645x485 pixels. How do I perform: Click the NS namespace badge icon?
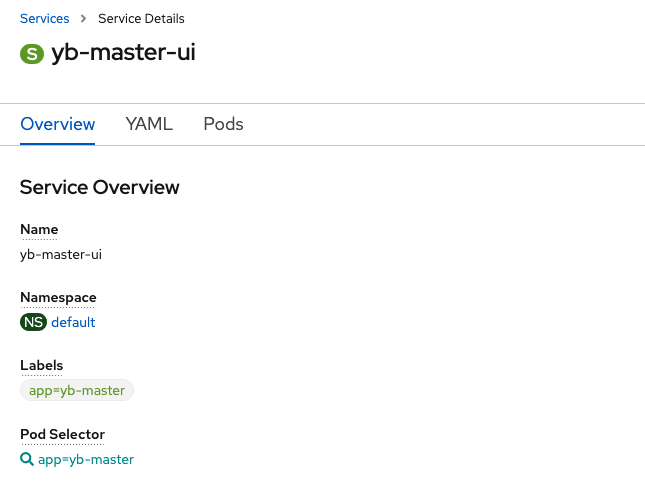click(x=33, y=322)
